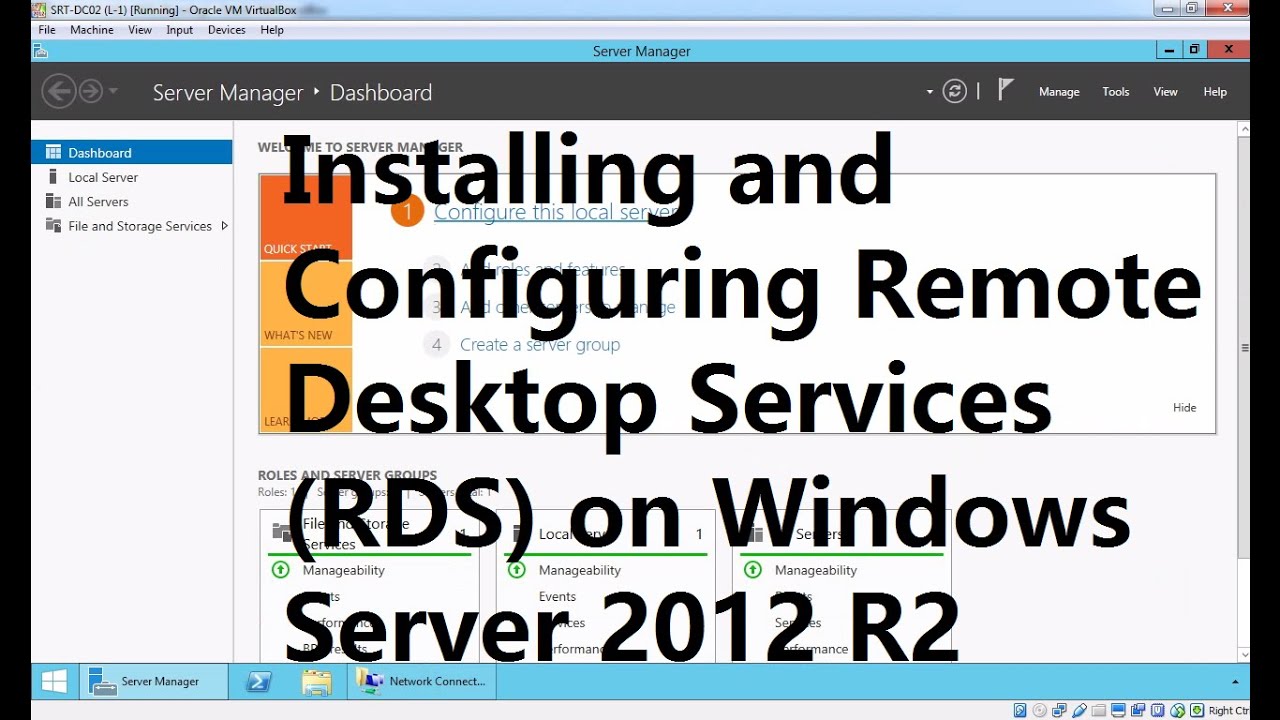Select File and Storage Services in the sidebar
Screen dimensions: 1280x720
[x=132, y=226]
